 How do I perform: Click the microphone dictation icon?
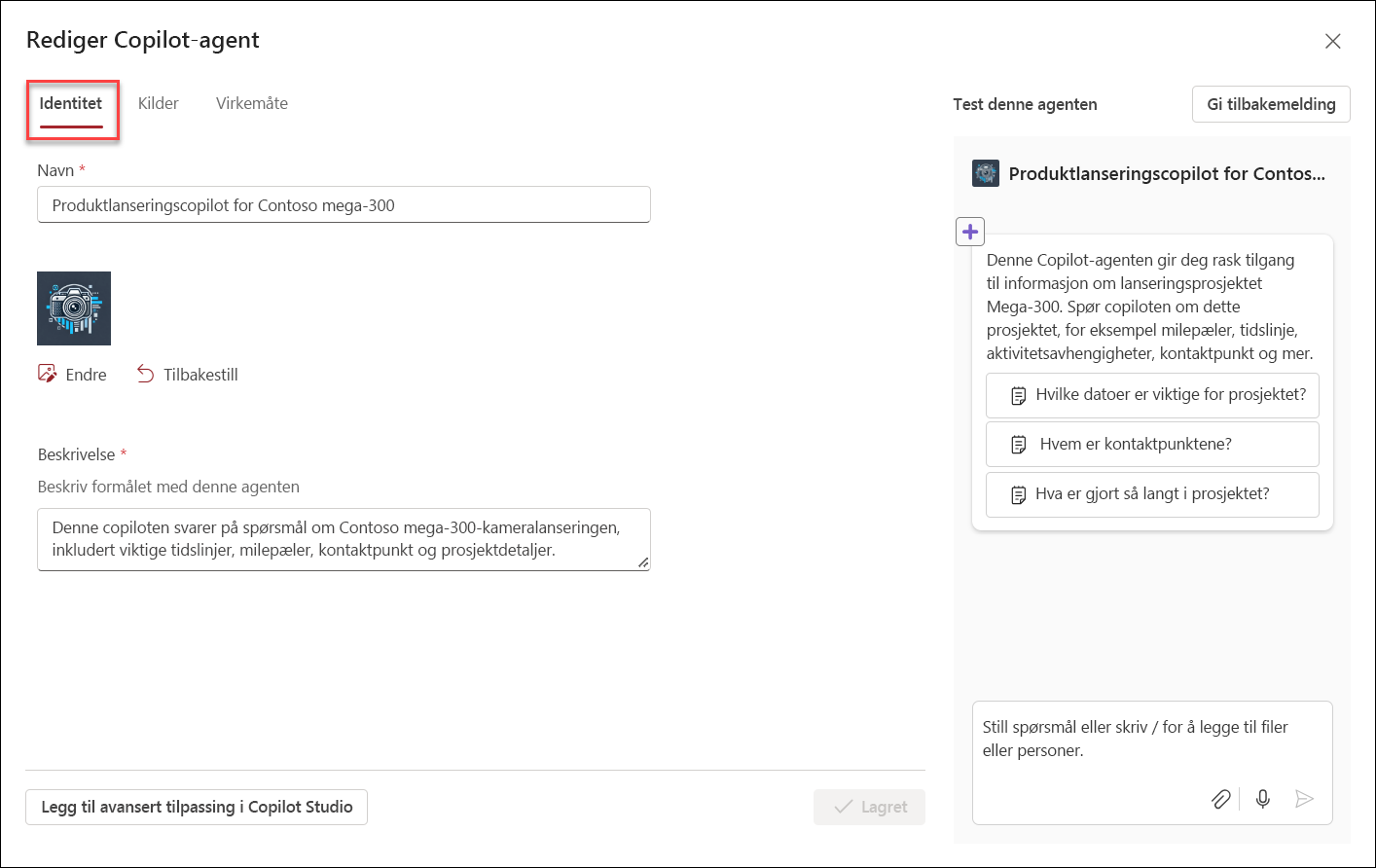(1263, 799)
